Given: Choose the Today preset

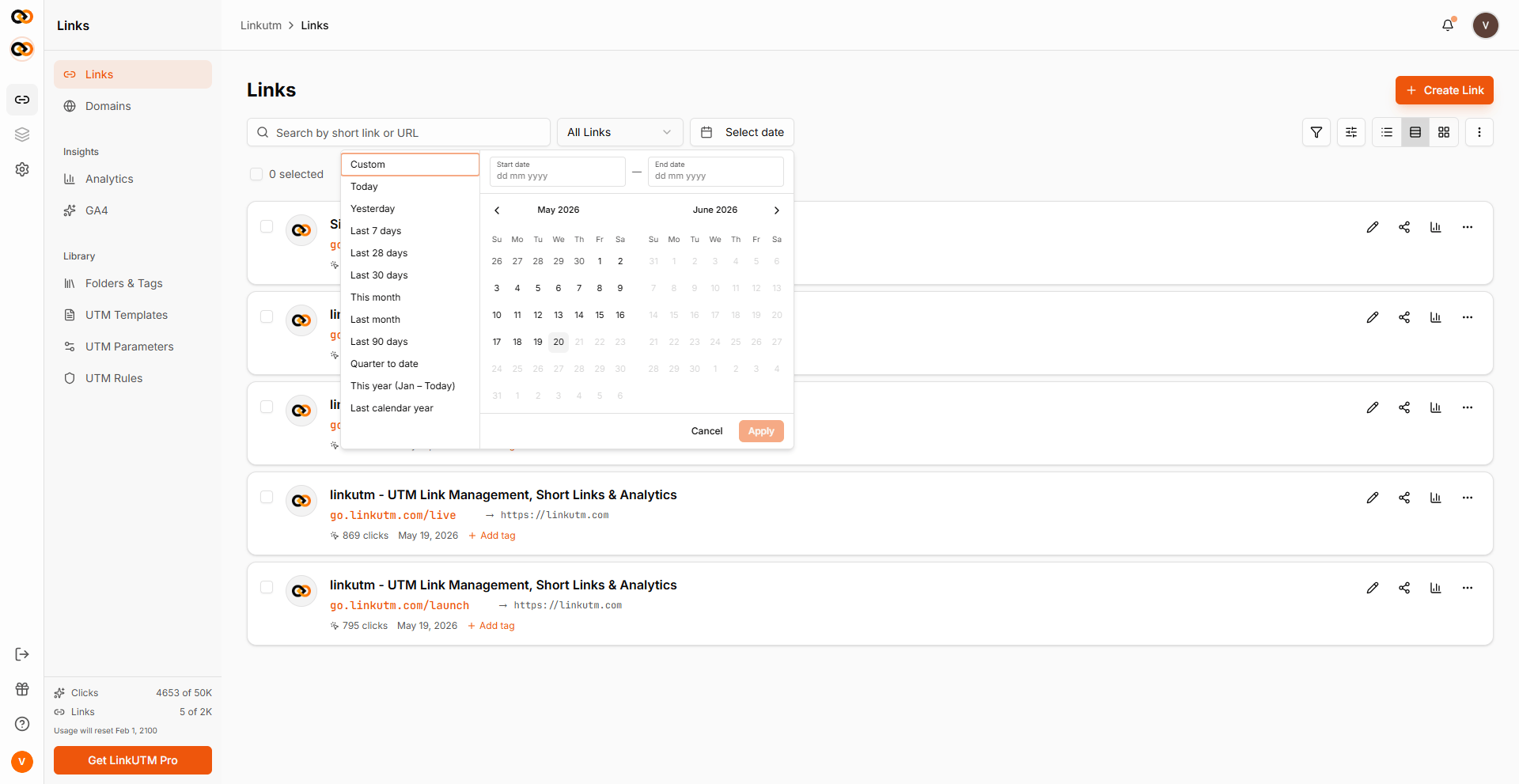Looking at the screenshot, I should pyautogui.click(x=410, y=187).
